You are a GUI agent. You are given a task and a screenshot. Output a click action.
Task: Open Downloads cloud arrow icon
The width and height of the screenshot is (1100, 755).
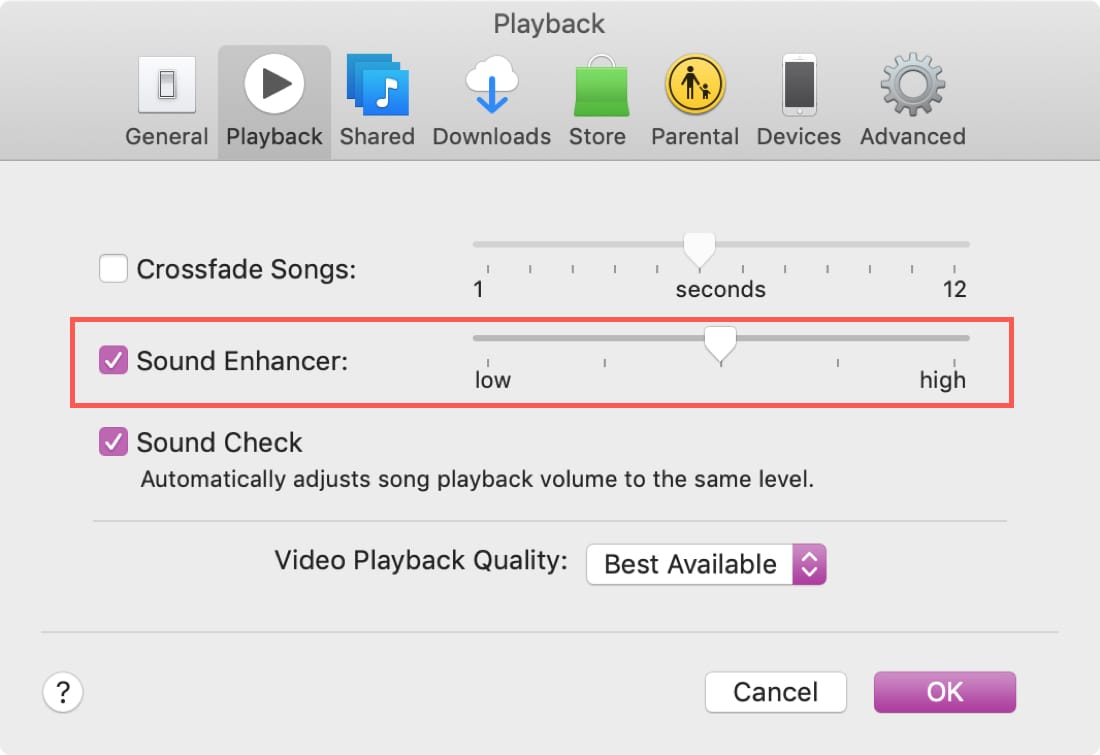pyautogui.click(x=492, y=85)
